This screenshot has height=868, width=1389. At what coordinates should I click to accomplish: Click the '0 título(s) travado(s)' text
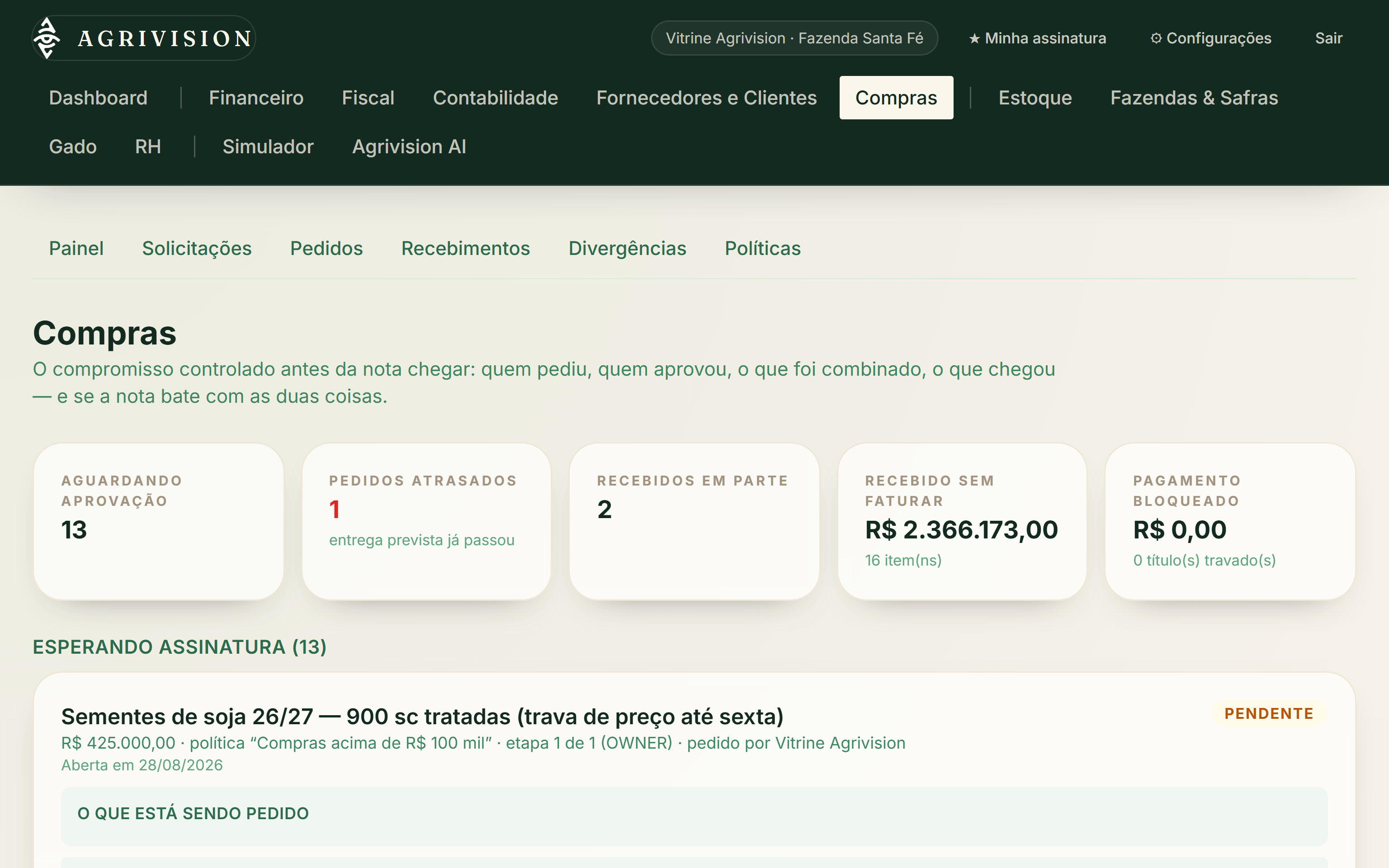click(1204, 560)
